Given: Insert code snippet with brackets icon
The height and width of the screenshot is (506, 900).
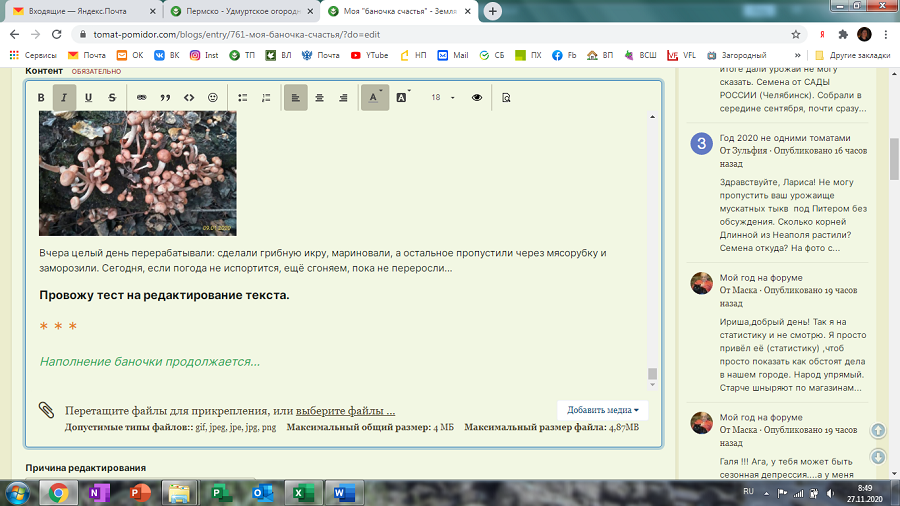Looking at the screenshot, I should (x=189, y=98).
